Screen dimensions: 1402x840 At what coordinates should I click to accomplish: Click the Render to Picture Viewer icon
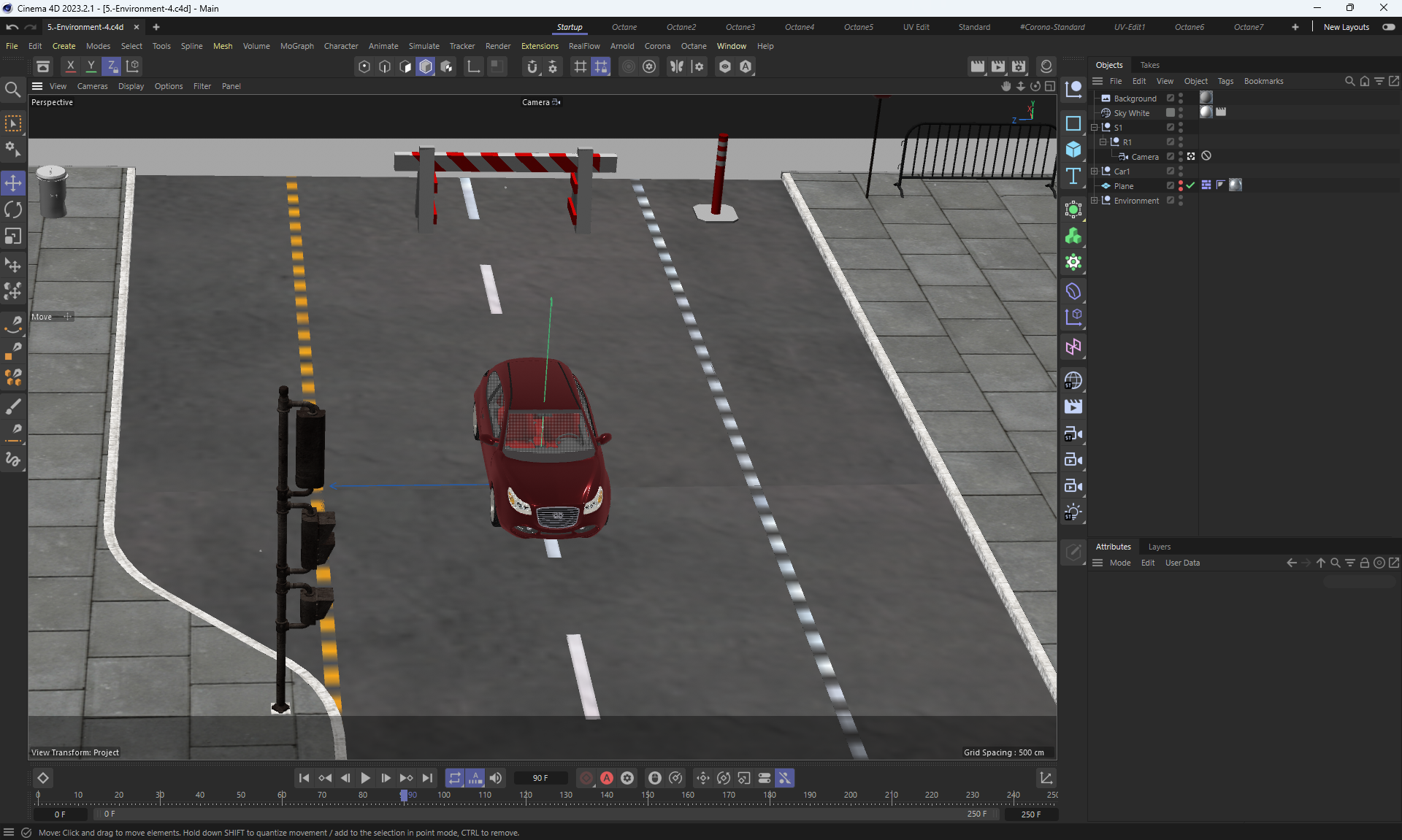coord(998,66)
